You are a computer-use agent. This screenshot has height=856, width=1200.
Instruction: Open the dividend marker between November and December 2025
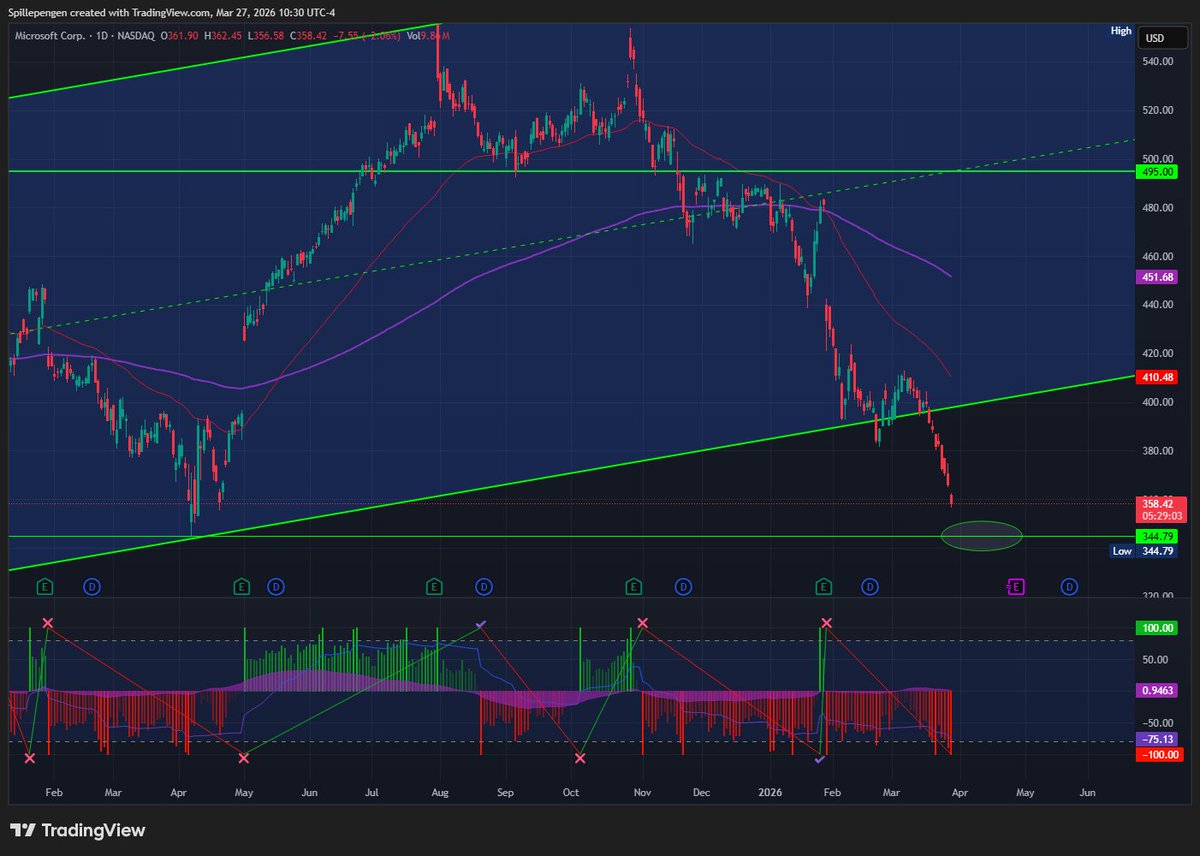pyautogui.click(x=683, y=586)
